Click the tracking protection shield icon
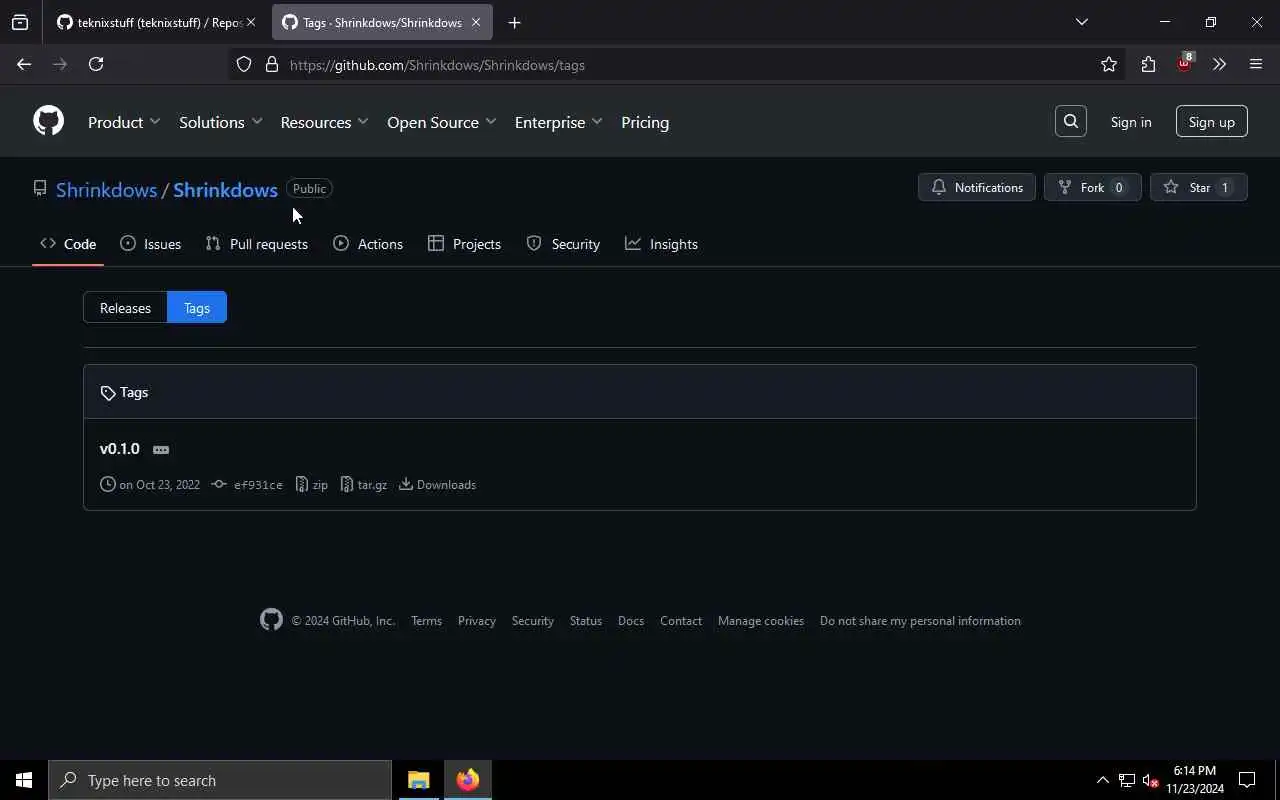Screen dimensions: 1280x800 click(244, 65)
